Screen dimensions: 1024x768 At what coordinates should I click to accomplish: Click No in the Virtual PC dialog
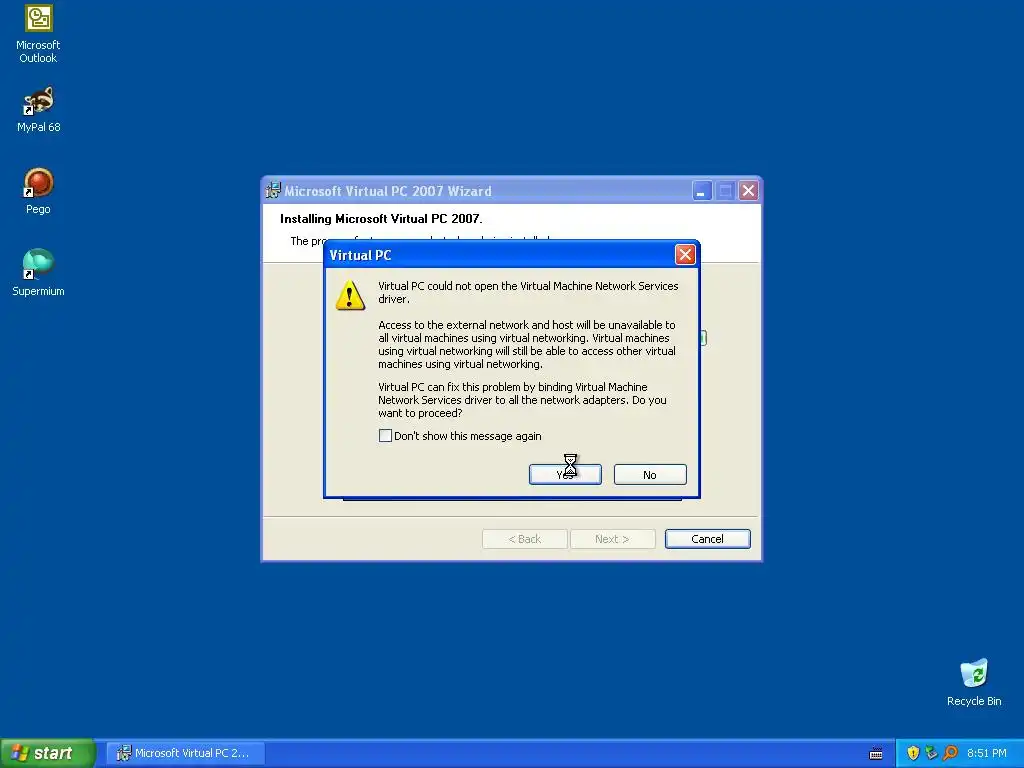pos(650,475)
